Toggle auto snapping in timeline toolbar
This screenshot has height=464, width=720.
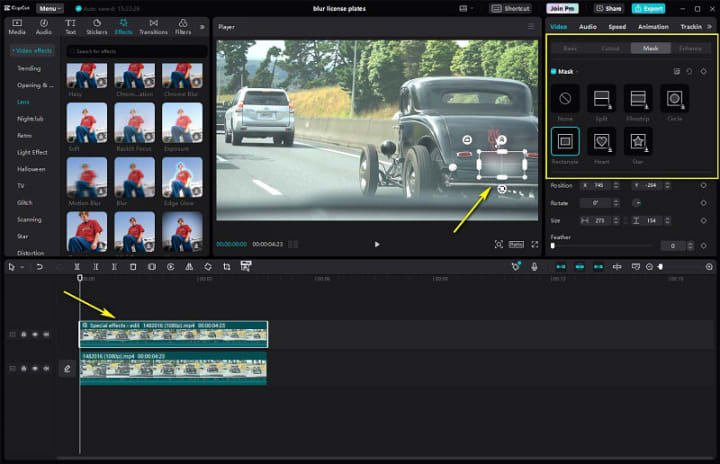tap(580, 266)
